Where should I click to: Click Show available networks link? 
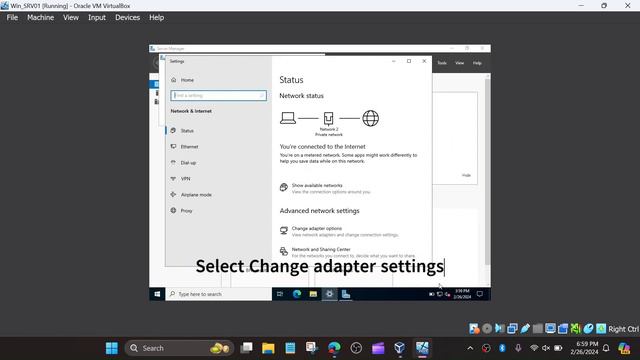[317, 185]
